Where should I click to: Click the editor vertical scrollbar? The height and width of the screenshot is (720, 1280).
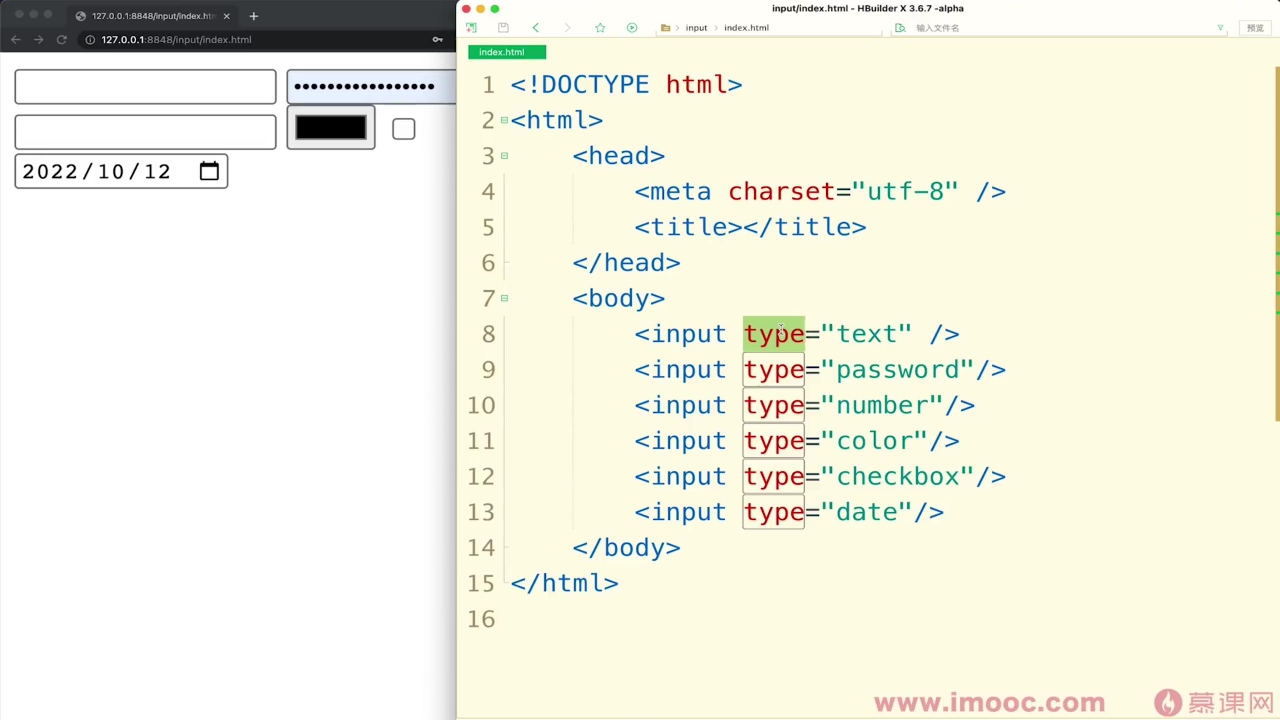1276,242
